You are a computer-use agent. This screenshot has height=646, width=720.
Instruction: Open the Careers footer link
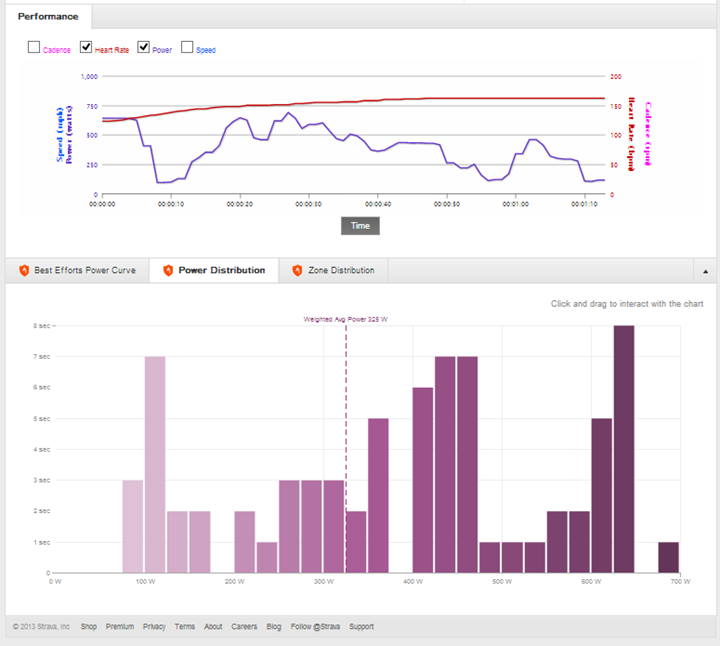[x=244, y=627]
